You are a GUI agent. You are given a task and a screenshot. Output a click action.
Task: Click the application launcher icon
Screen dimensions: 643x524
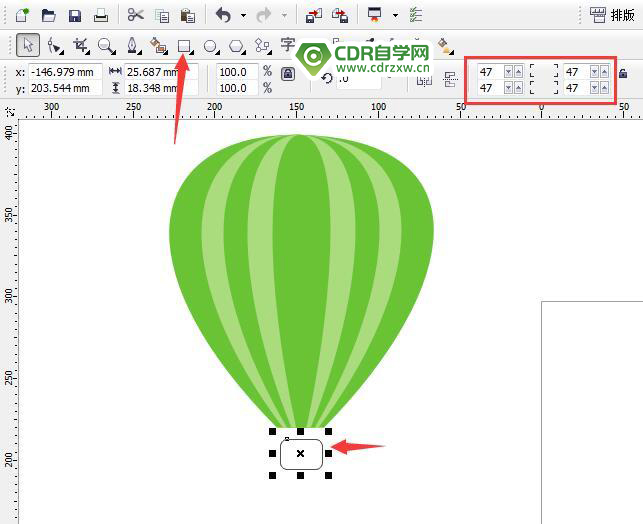coord(374,15)
